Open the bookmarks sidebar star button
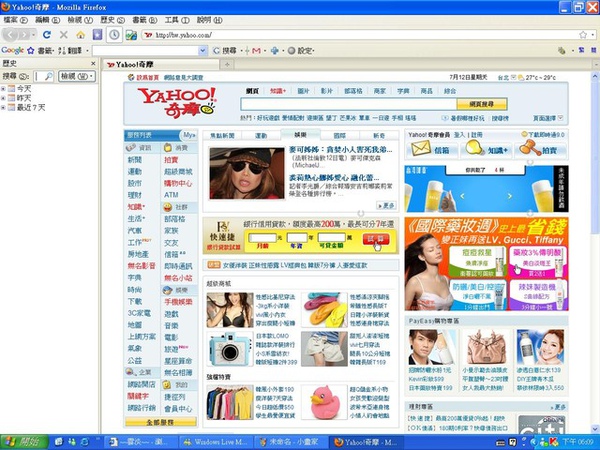The width and height of the screenshot is (600, 450). (98, 35)
